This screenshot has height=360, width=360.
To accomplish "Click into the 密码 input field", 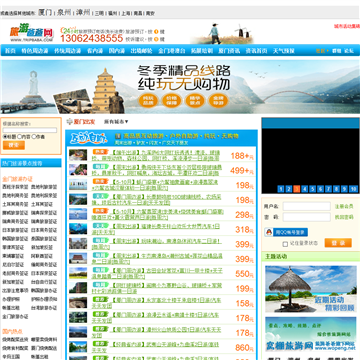I will point(307,217).
